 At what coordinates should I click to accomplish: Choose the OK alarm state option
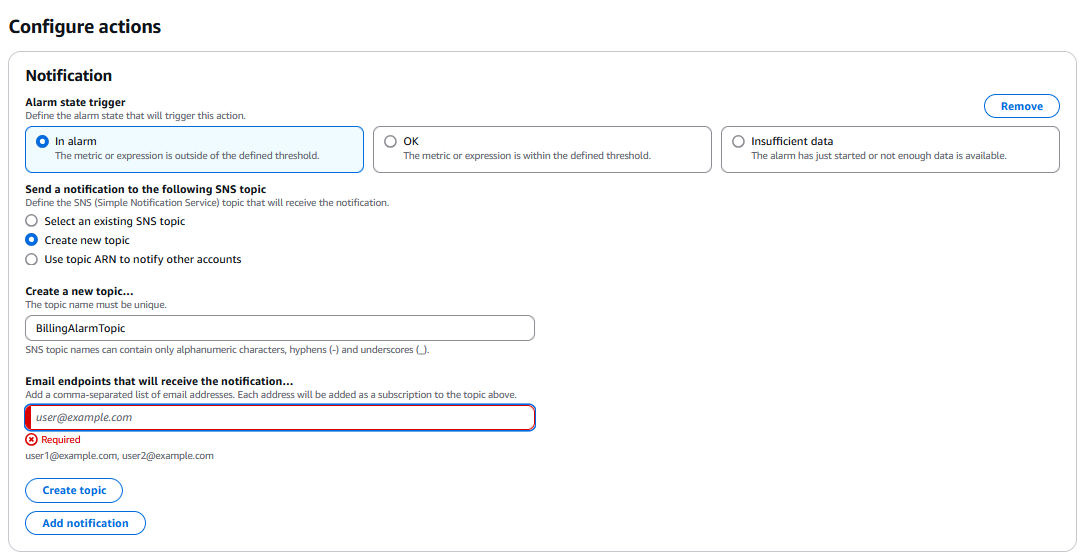pos(390,142)
